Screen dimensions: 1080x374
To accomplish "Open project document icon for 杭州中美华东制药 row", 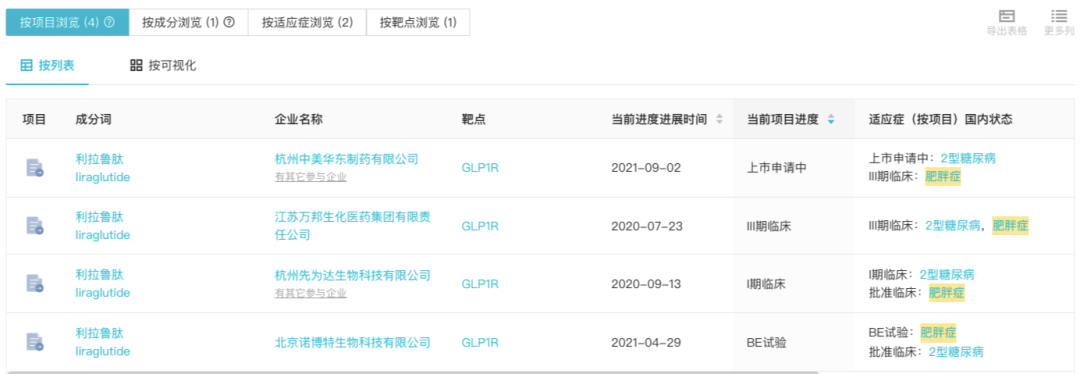I will tap(35, 167).
